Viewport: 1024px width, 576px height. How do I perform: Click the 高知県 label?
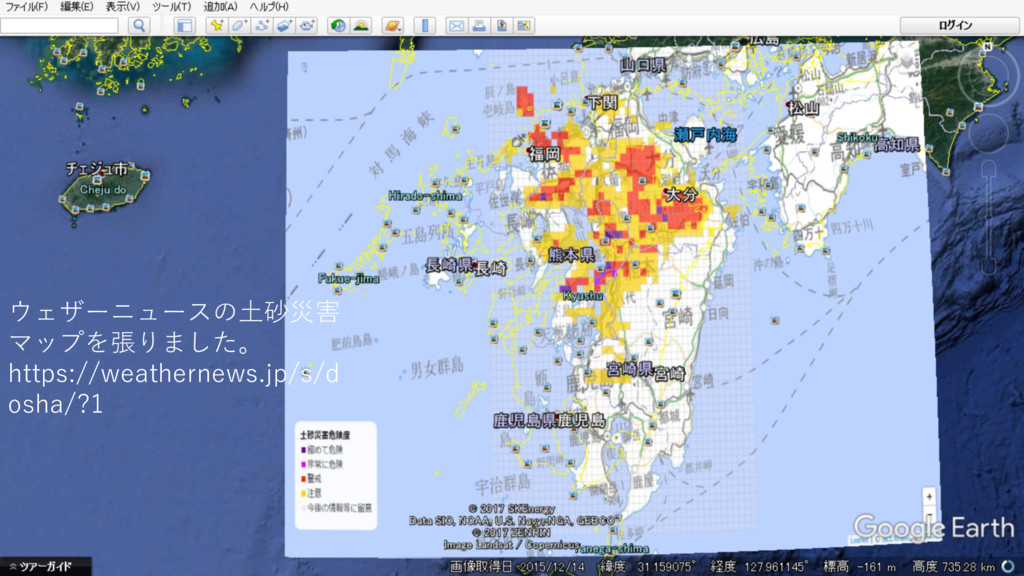(897, 144)
